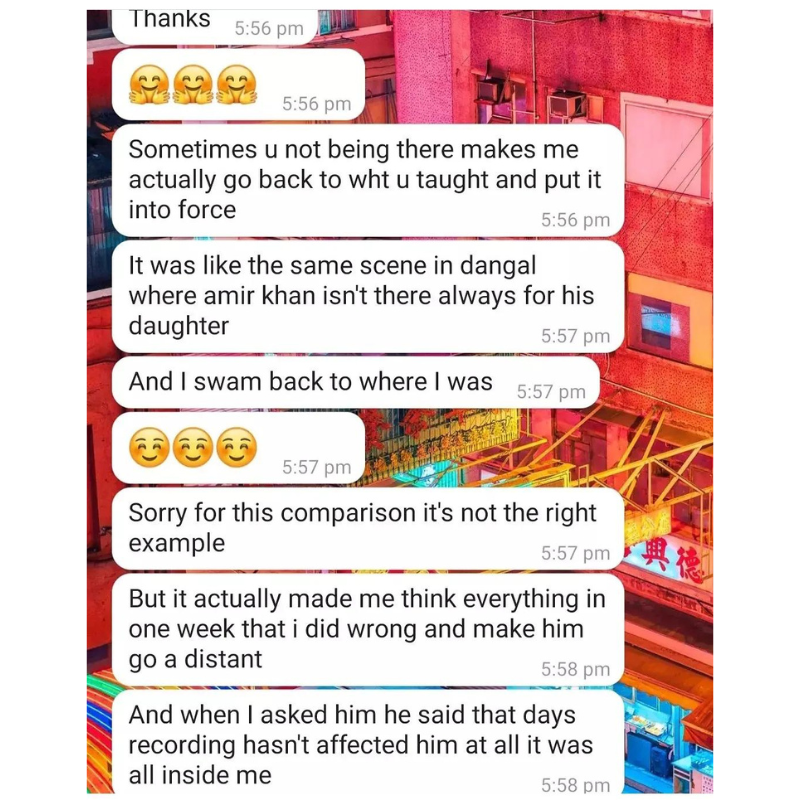Click the air conditioner units in wallpaper background
Screen dimensions: 800x800
(531, 99)
